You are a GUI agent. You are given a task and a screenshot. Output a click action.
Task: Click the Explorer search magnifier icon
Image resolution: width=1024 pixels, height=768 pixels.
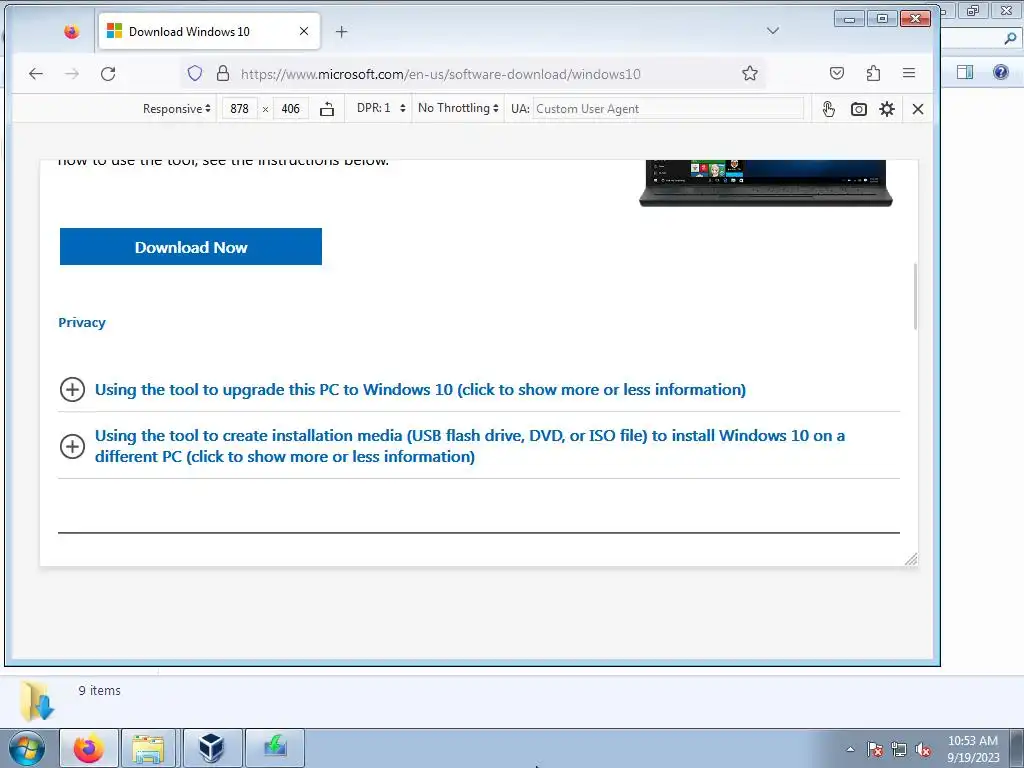point(1010,39)
